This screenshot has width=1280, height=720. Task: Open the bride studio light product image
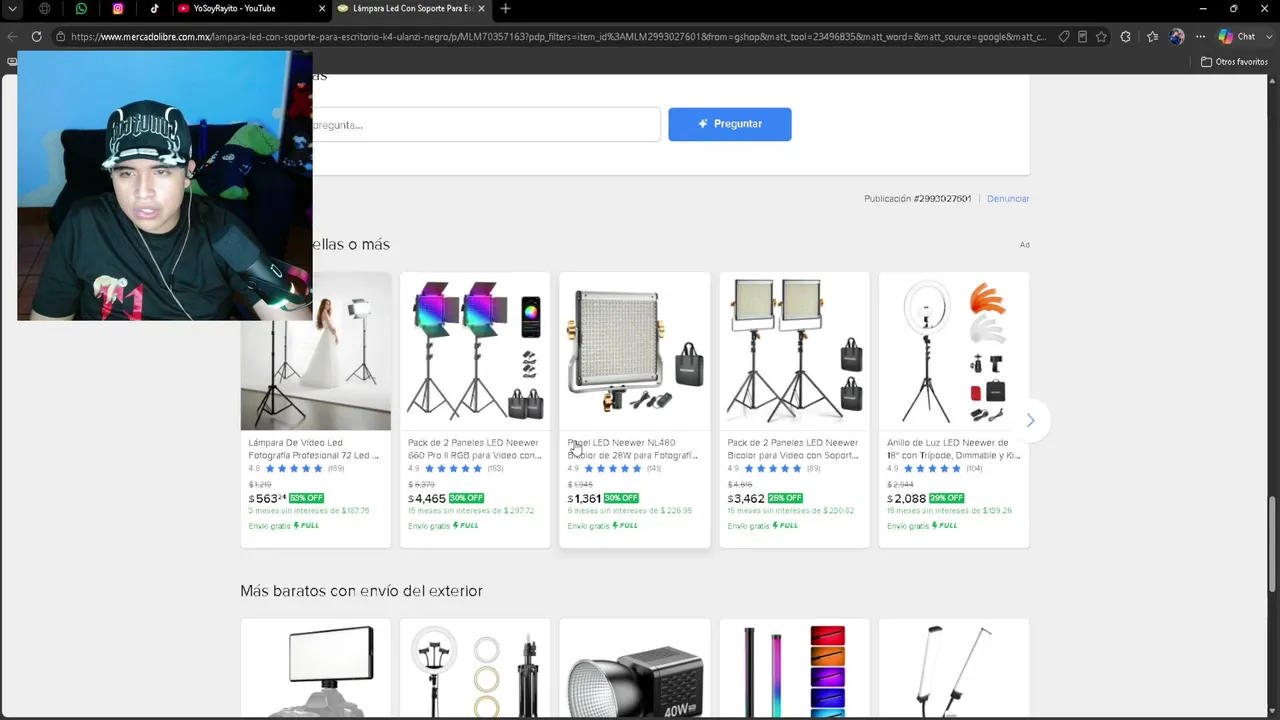(x=316, y=351)
